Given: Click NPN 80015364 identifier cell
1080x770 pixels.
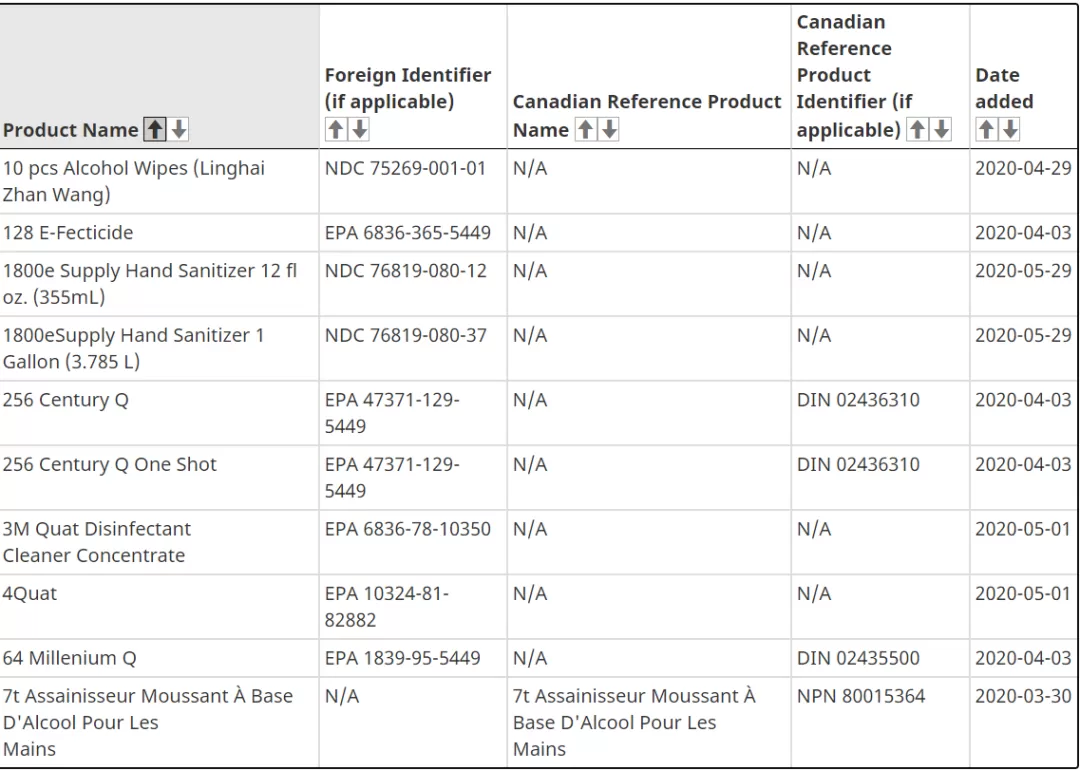Looking at the screenshot, I should point(880,722).
